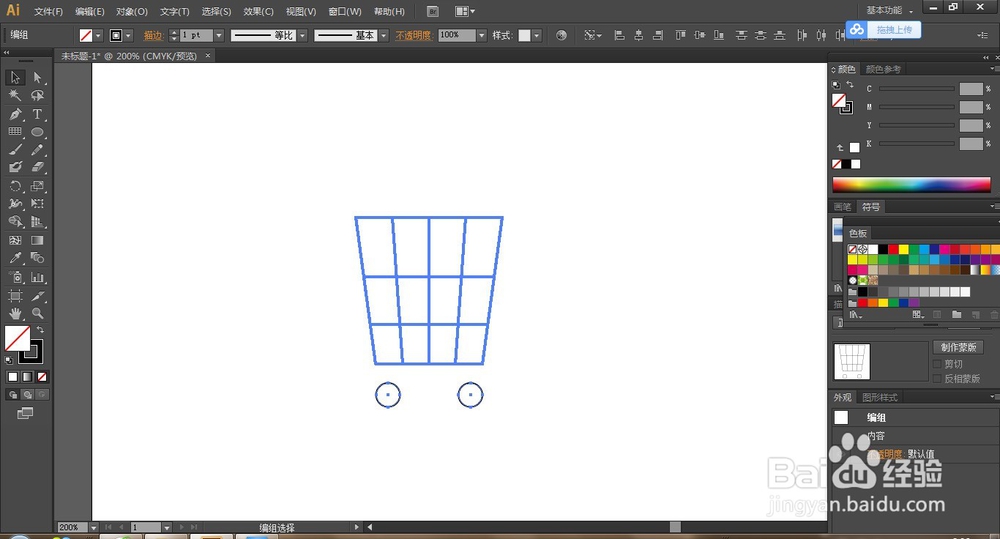The width and height of the screenshot is (1000, 539).
Task: Click the cart opacity mask thumbnail
Action: 852,362
